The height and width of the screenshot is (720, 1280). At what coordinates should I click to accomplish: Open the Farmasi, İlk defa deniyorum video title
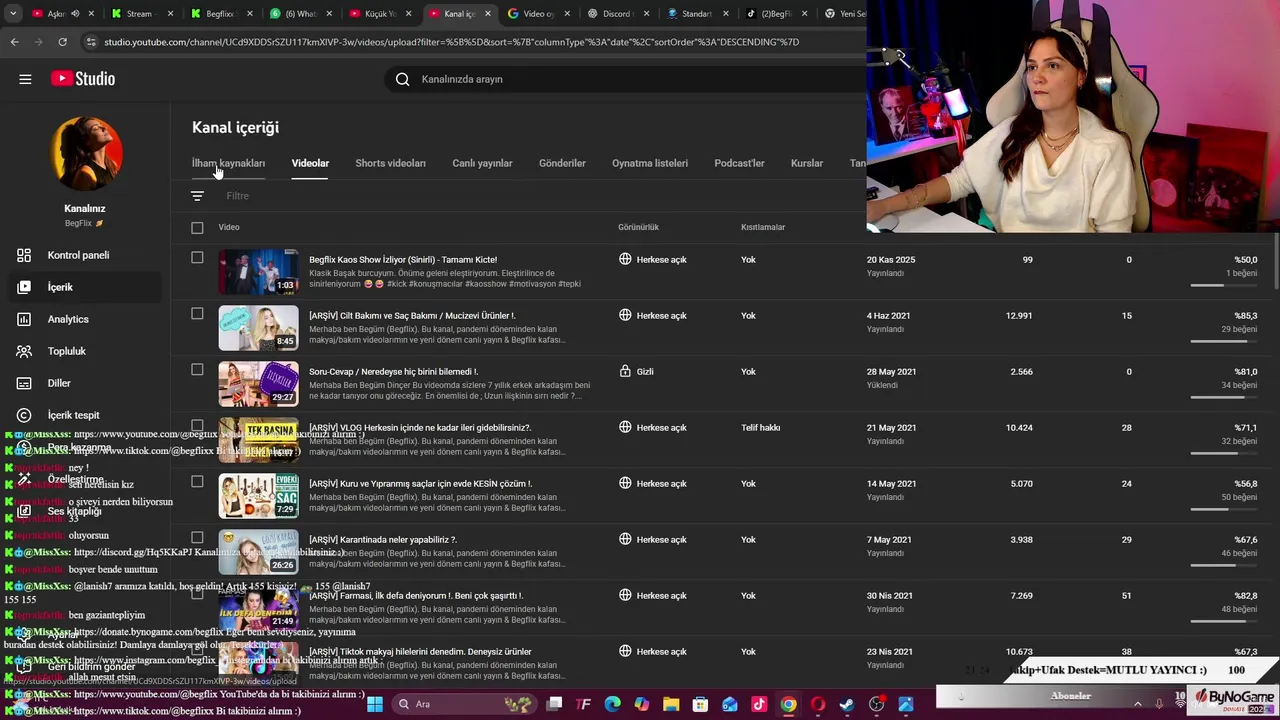416,595
